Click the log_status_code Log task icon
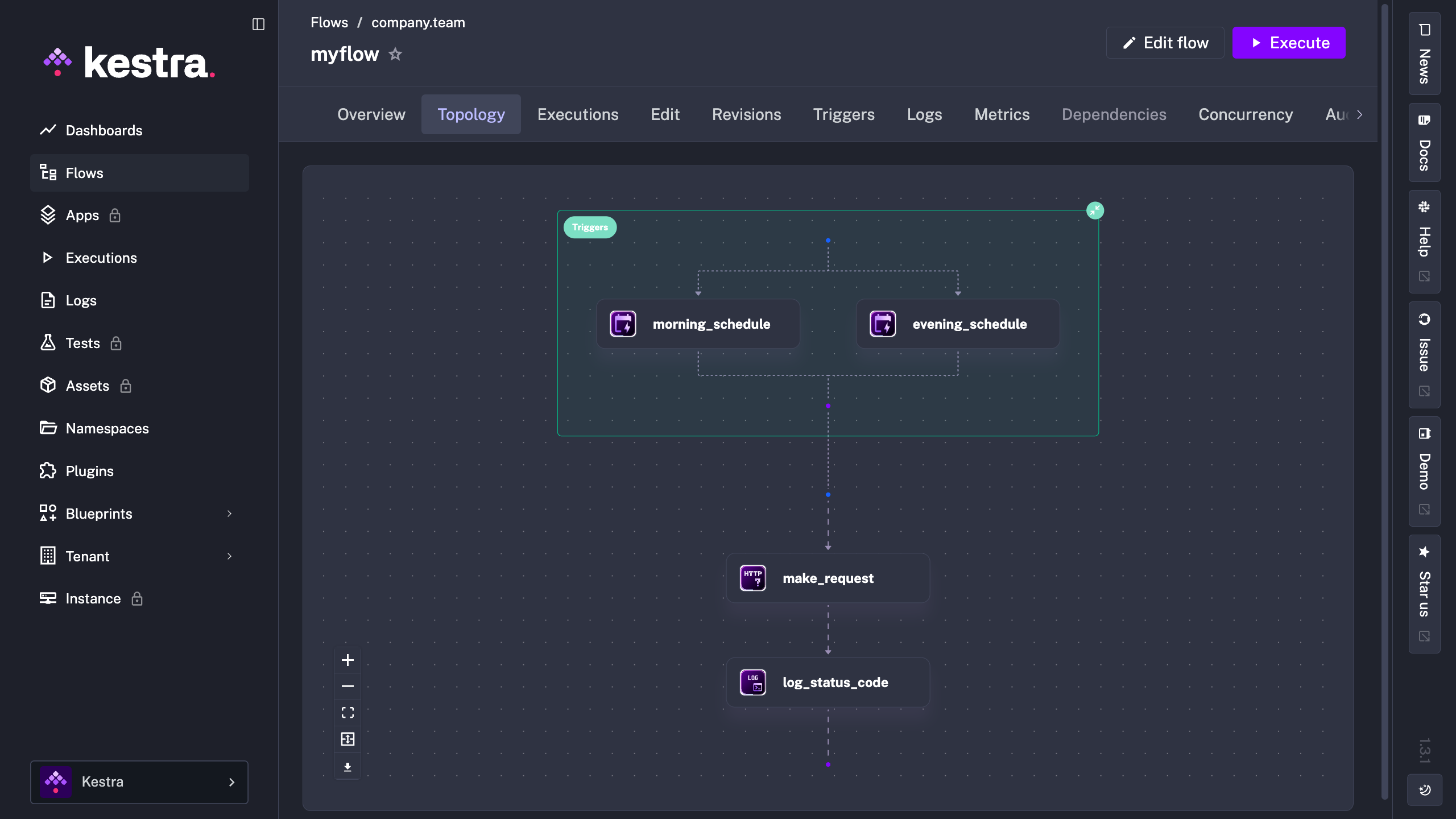The width and height of the screenshot is (1456, 819). (752, 682)
